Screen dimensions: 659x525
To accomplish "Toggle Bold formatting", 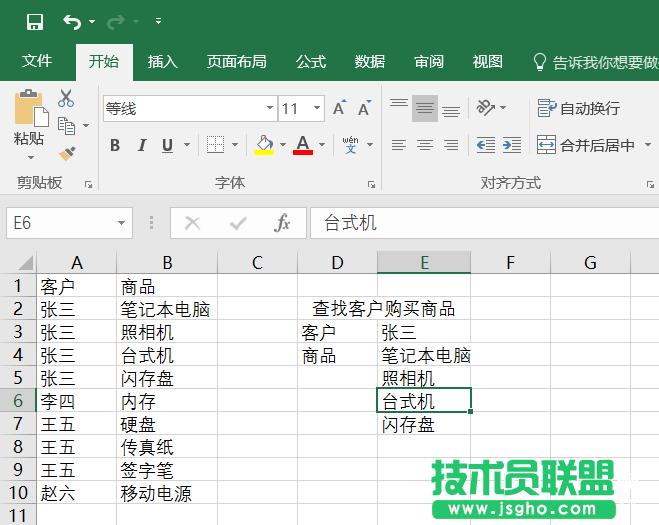I will [x=115, y=145].
